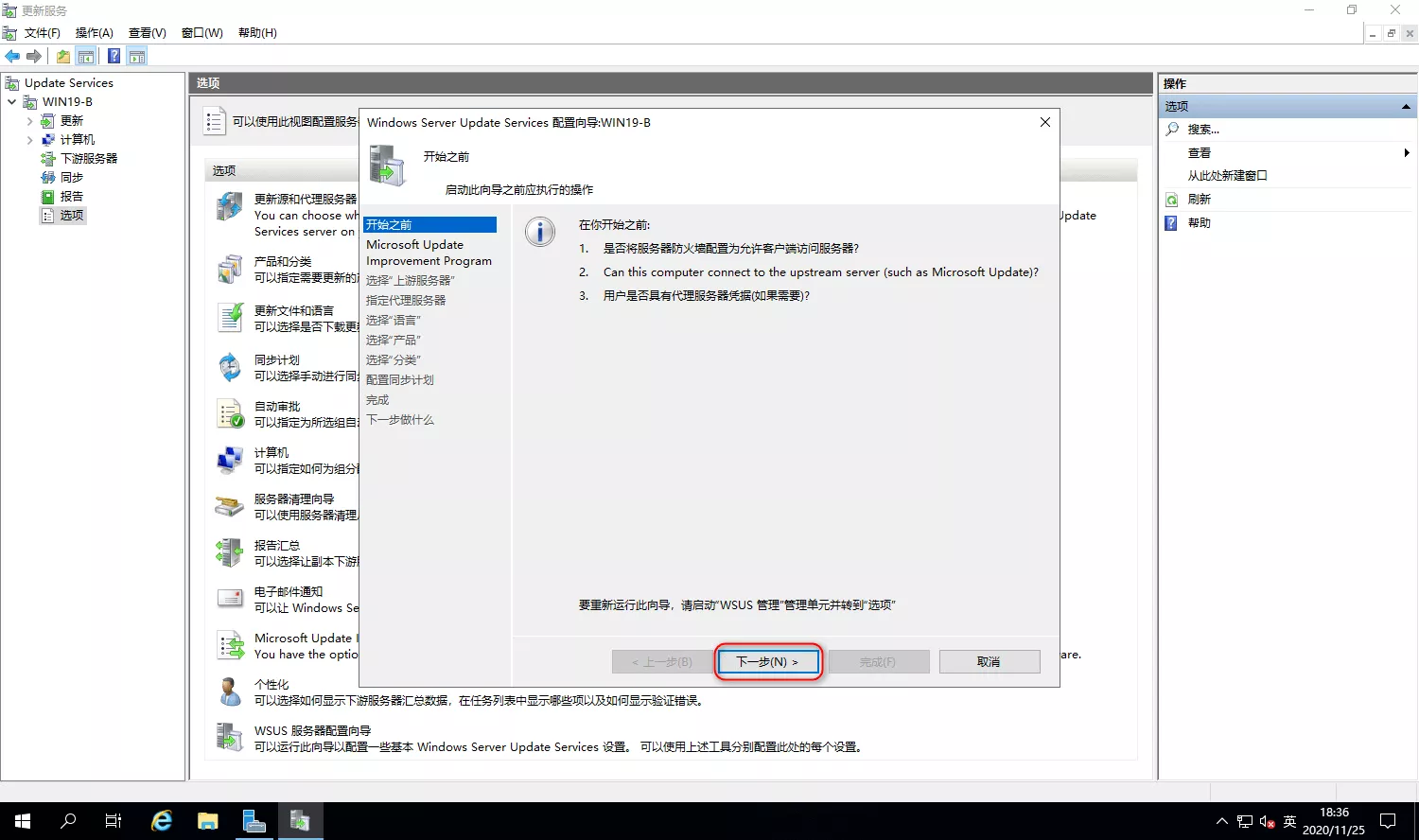
Task: Collapse the WIN19-B server tree node
Action: [x=11, y=102]
